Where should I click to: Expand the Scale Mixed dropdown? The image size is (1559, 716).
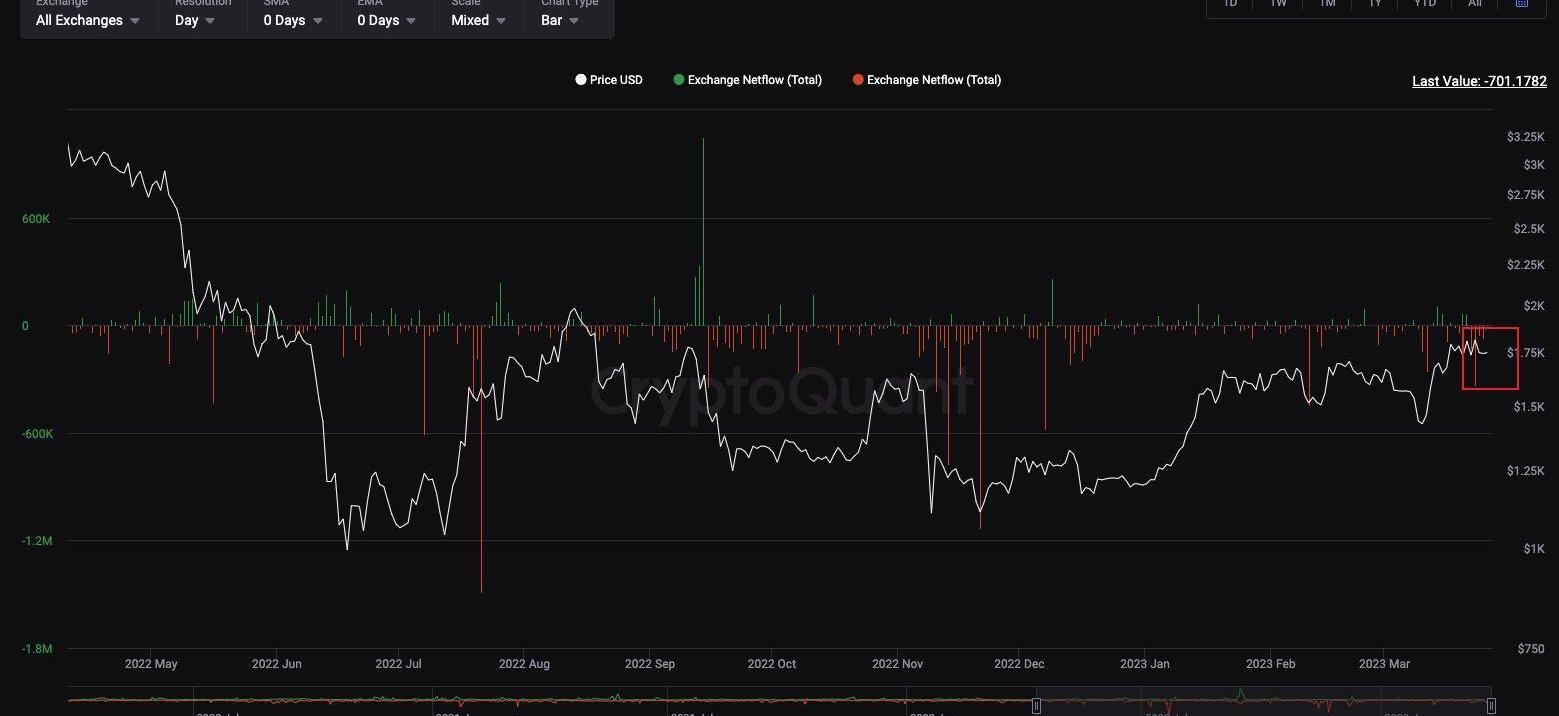(x=478, y=20)
